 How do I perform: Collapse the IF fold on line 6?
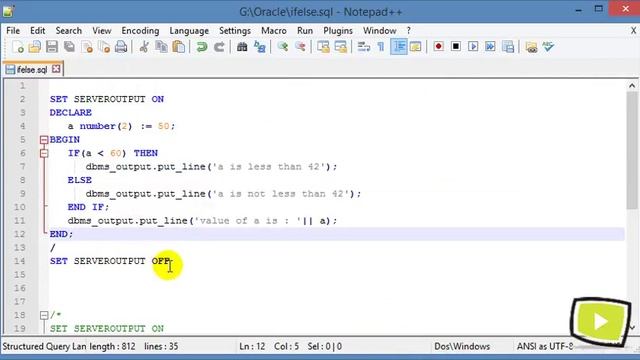click(44, 153)
